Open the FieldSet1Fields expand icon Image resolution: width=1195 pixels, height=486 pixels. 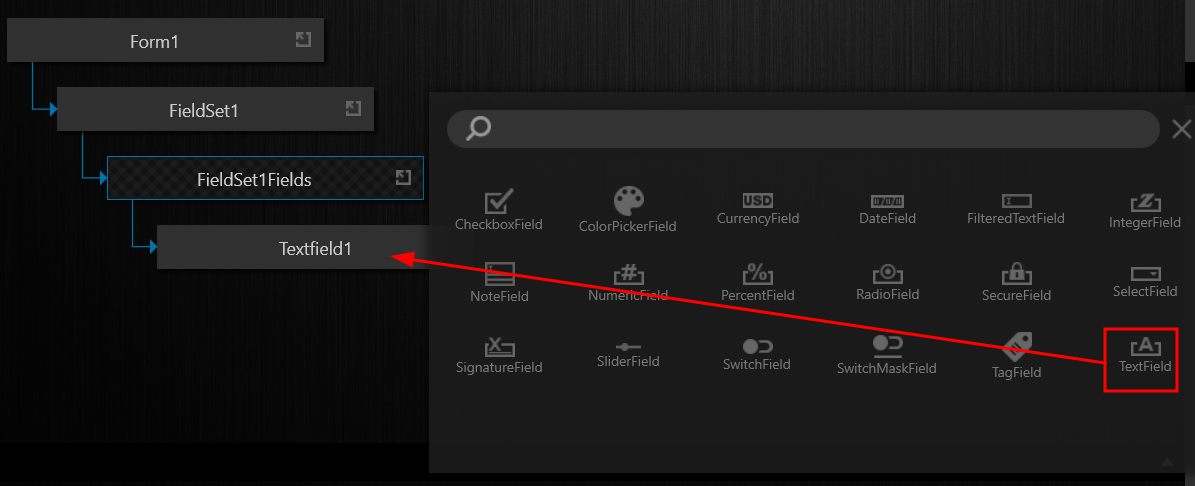point(403,177)
